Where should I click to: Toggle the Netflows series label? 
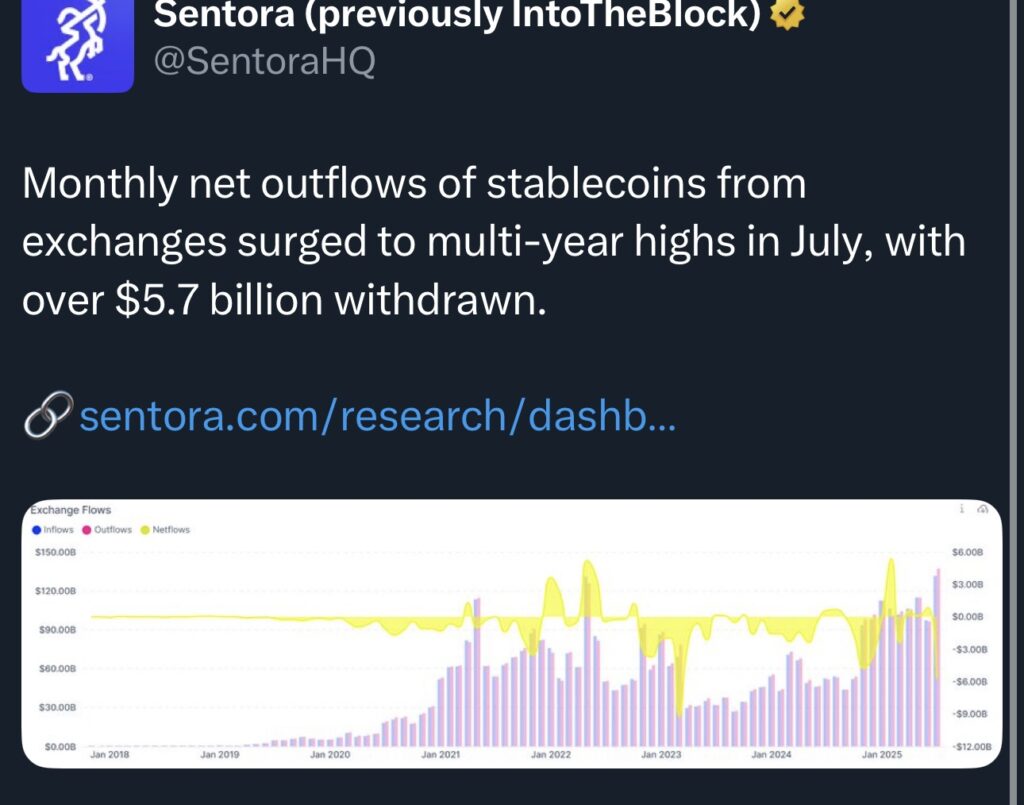(x=171, y=529)
